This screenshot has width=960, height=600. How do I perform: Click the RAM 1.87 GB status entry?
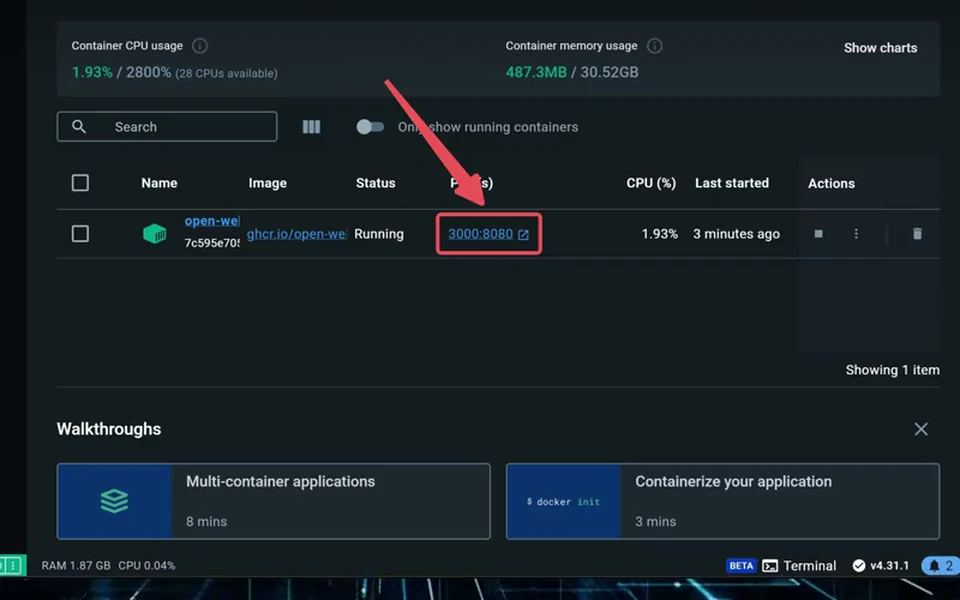pyautogui.click(x=76, y=566)
